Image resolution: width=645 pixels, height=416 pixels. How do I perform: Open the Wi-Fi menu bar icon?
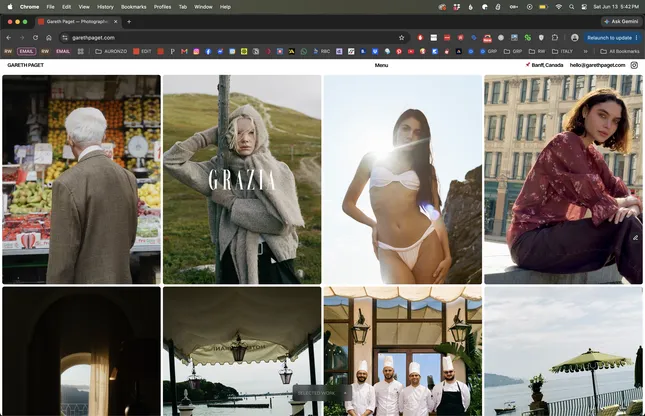click(x=558, y=7)
